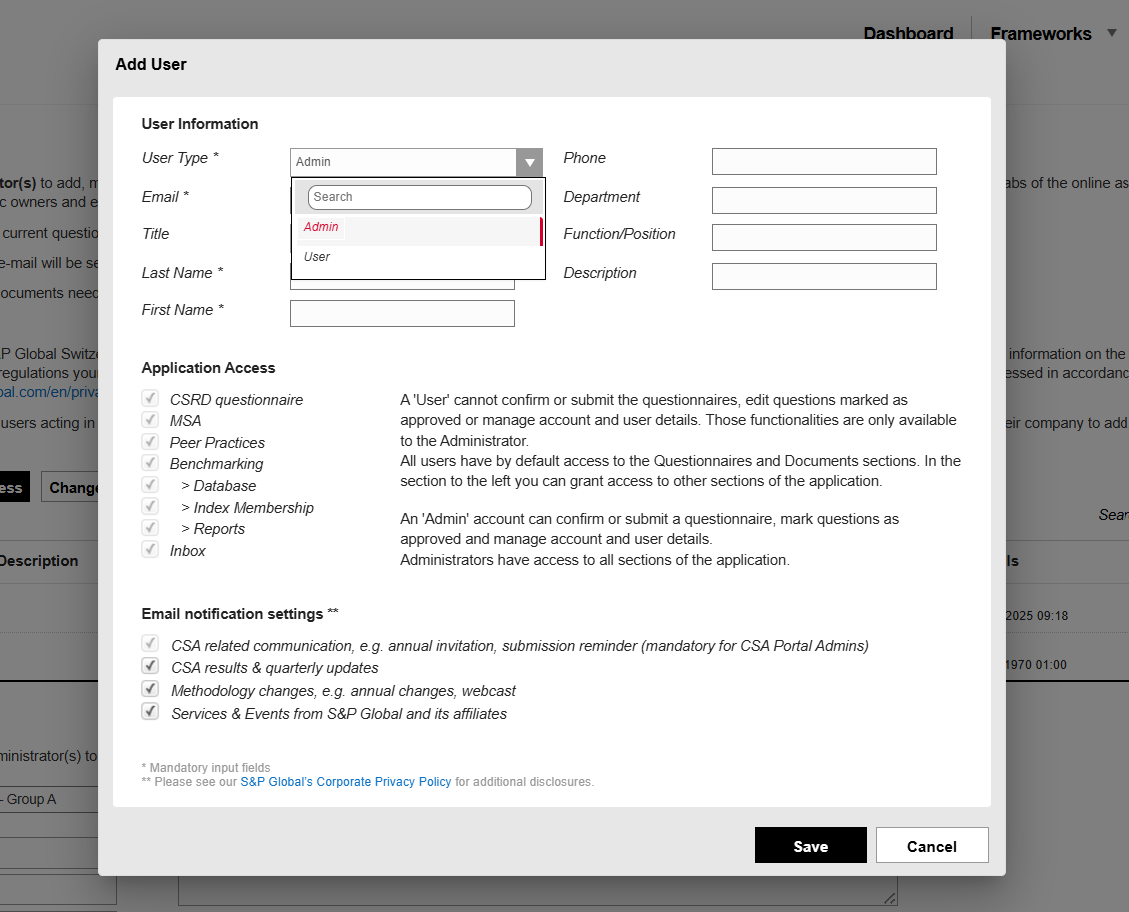1129x912 pixels.
Task: Toggle CSA related communication checkbox
Action: [150, 644]
